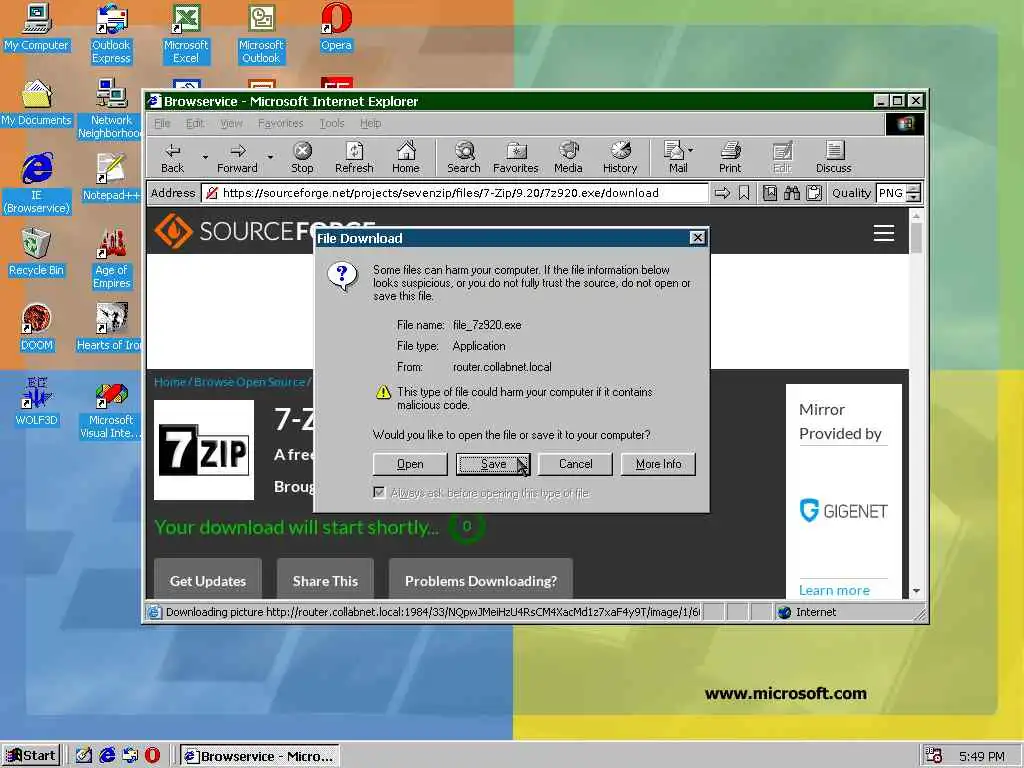Image resolution: width=1024 pixels, height=768 pixels.
Task: Select the Microsoft Visual InterDev desktop icon
Action: click(111, 411)
